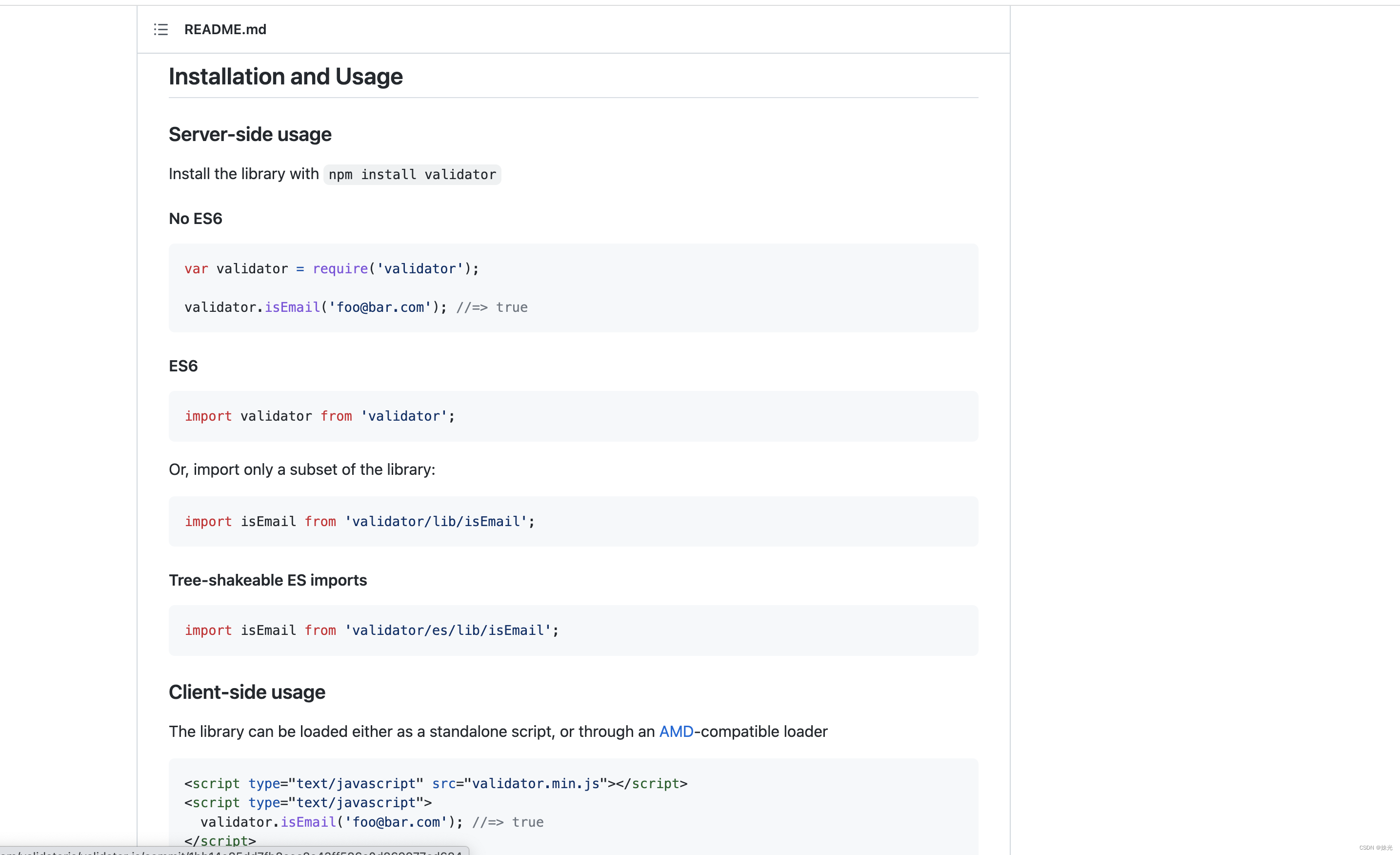Click the second script type text/javascript line

(x=308, y=803)
